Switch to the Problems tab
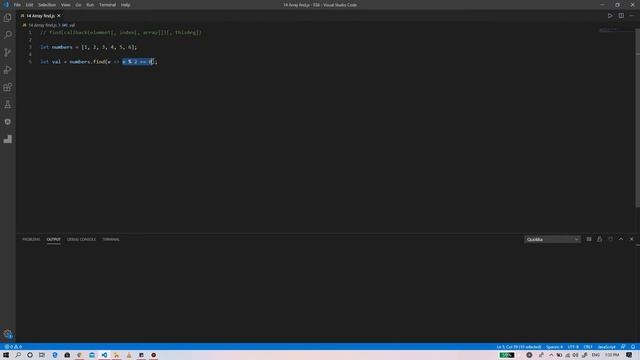The width and height of the screenshot is (640, 360). 31,240
